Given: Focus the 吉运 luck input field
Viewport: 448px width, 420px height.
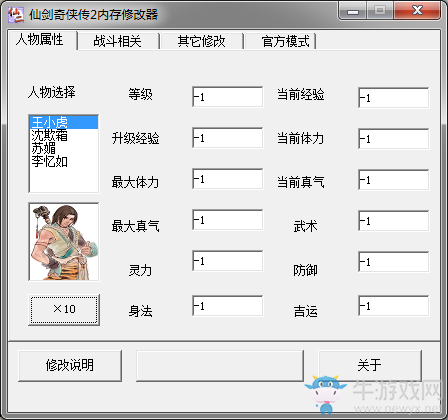Looking at the screenshot, I should tap(393, 305).
